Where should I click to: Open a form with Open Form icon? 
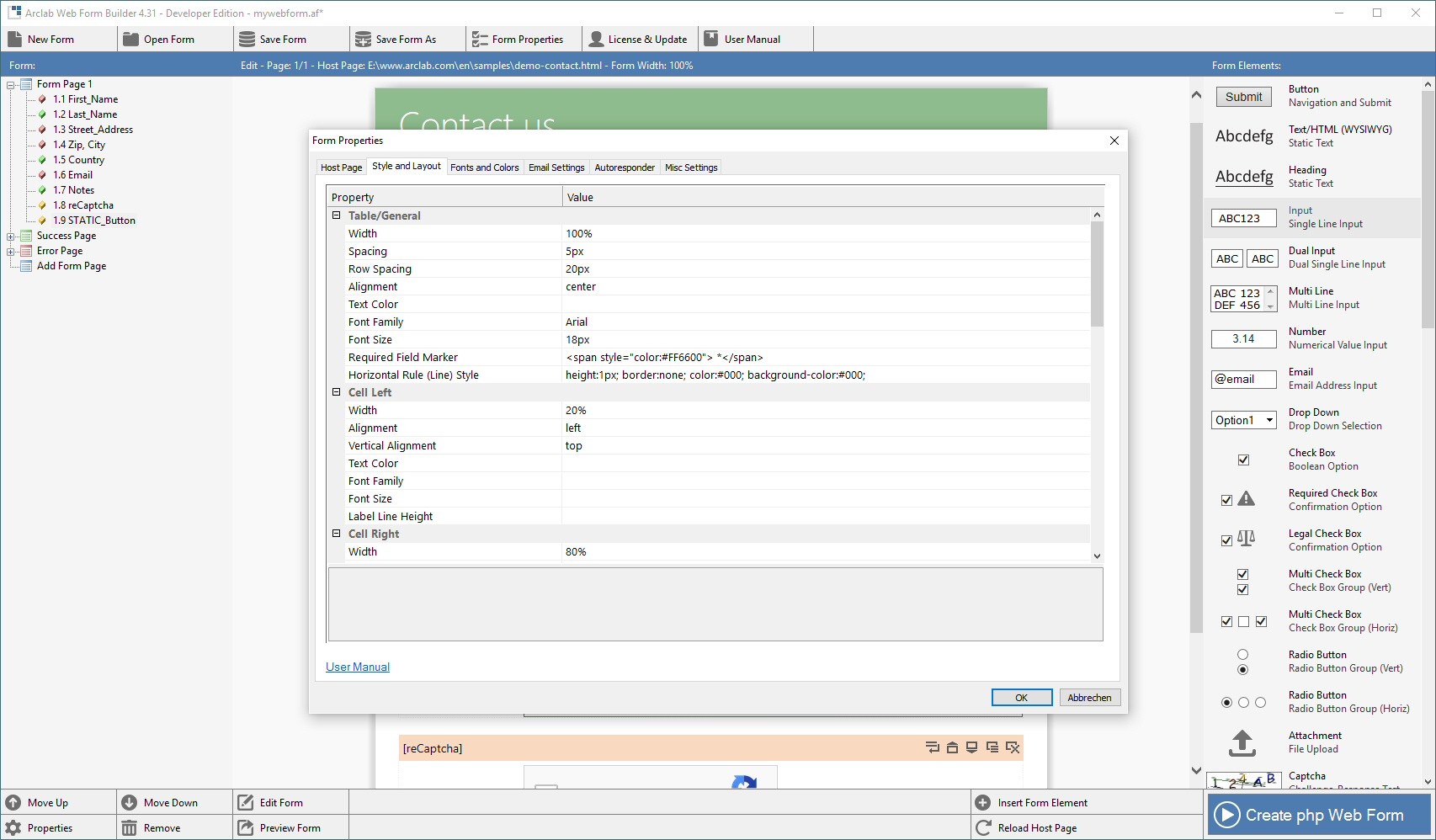click(130, 40)
